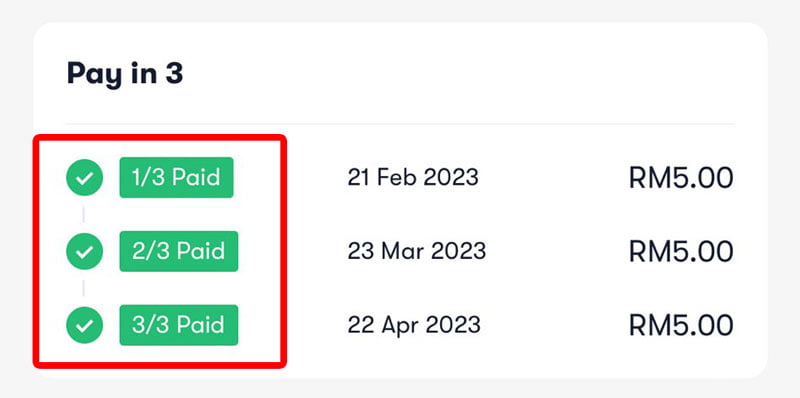
Task: Select the 3/3 Paid status badge
Action: [x=179, y=325]
